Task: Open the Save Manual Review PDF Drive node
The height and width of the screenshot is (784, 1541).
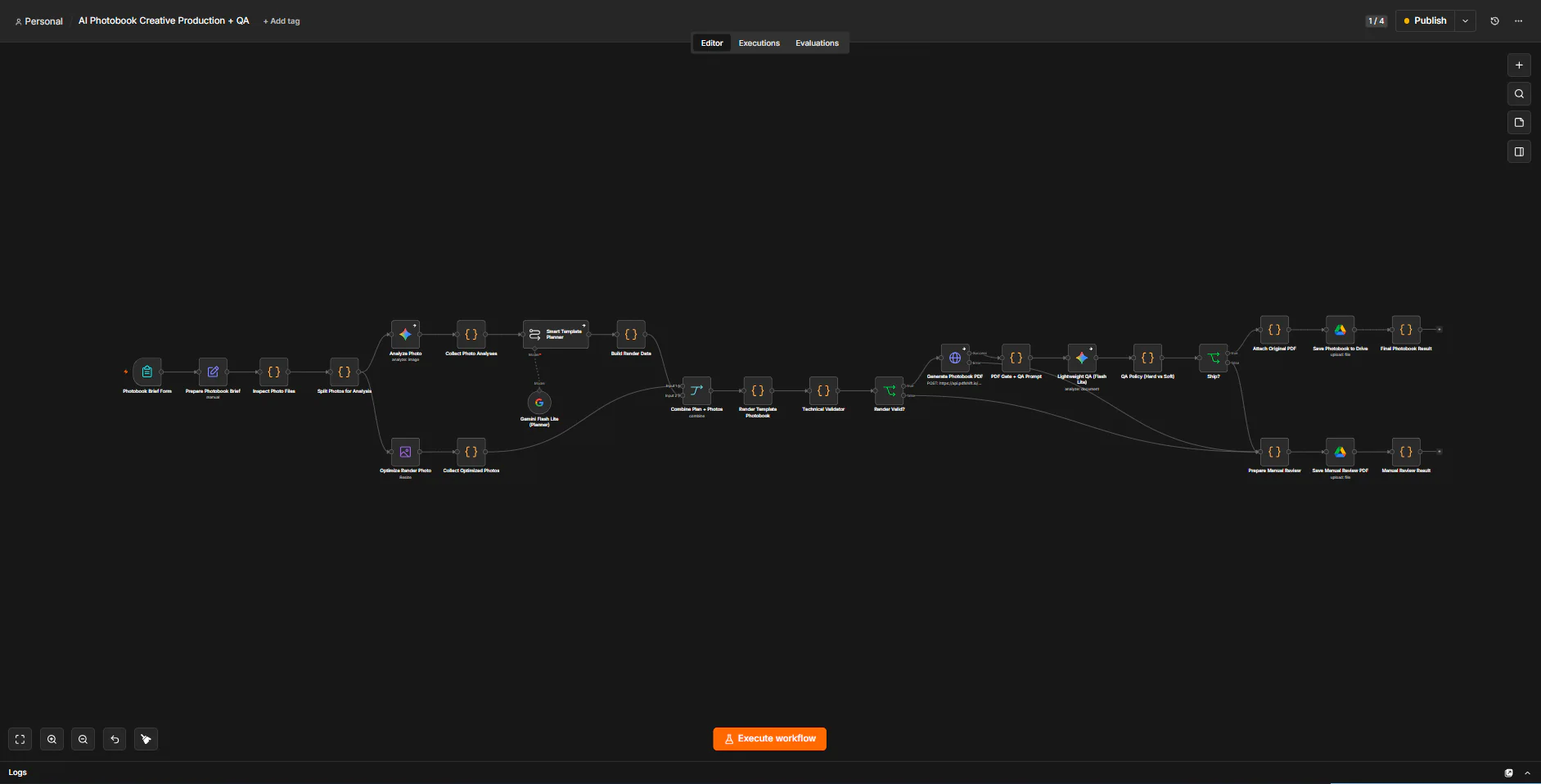Action: 1340,452
